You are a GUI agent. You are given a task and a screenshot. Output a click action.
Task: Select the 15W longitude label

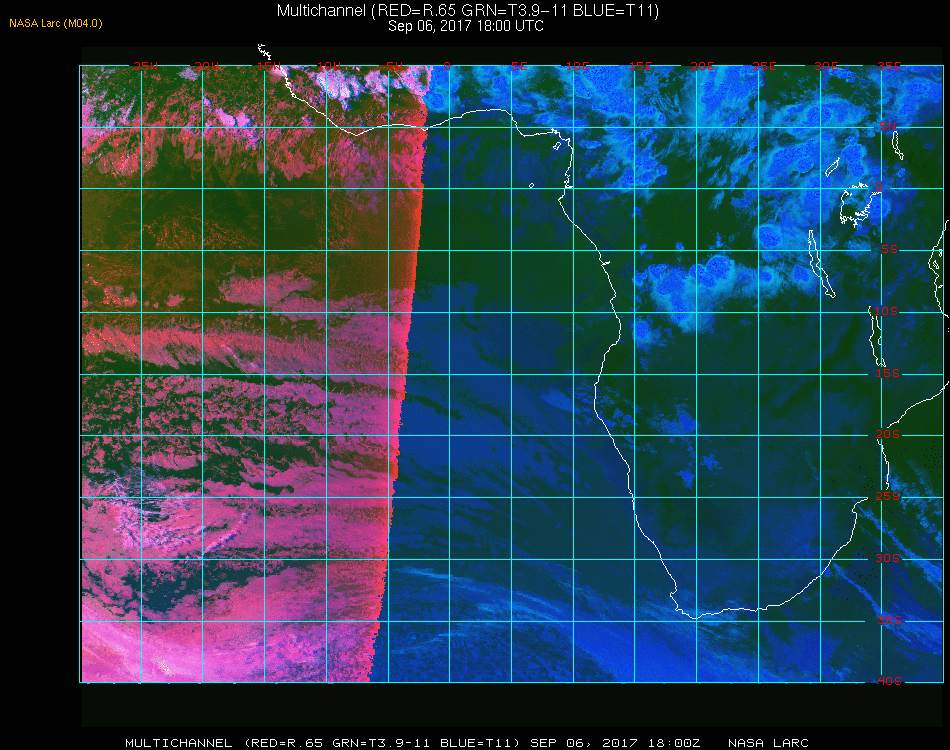[269, 65]
